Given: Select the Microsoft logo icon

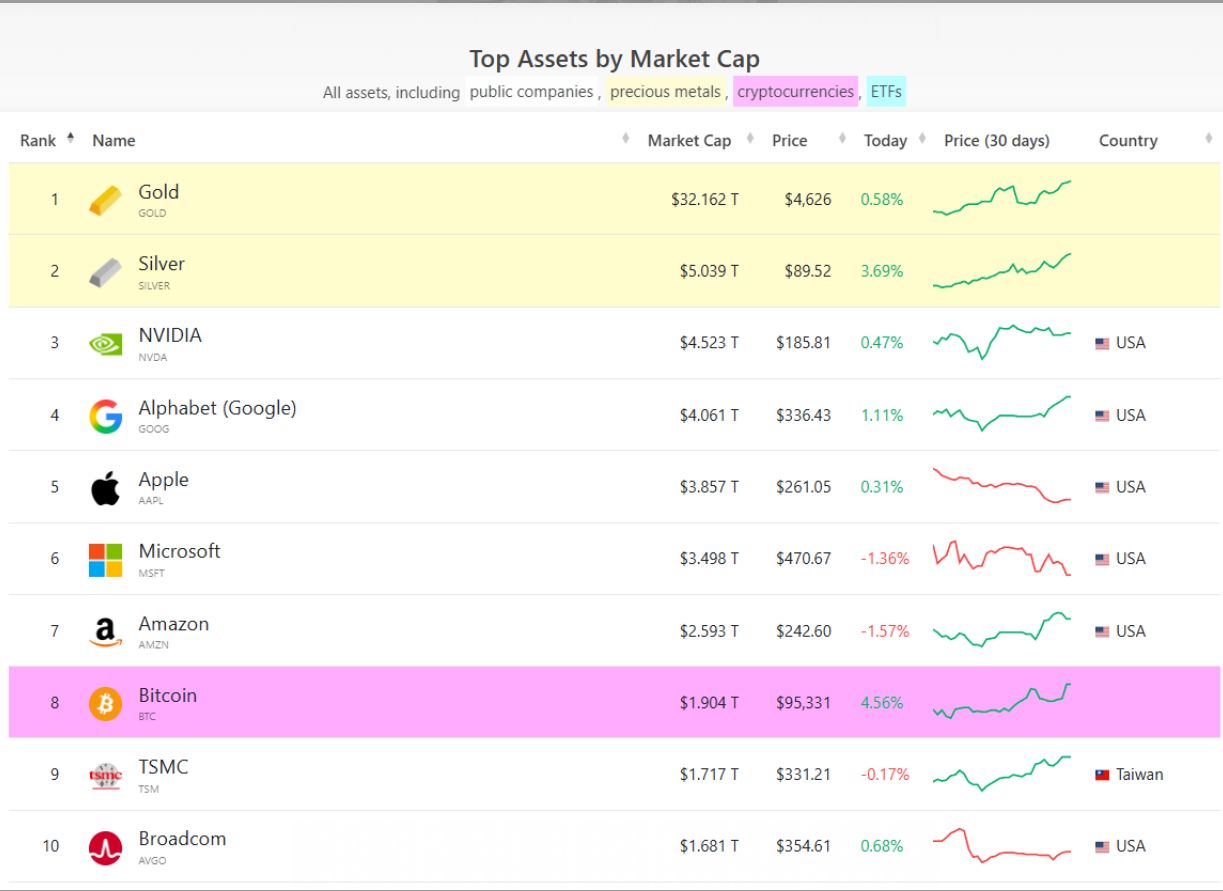Looking at the screenshot, I should pos(105,560).
